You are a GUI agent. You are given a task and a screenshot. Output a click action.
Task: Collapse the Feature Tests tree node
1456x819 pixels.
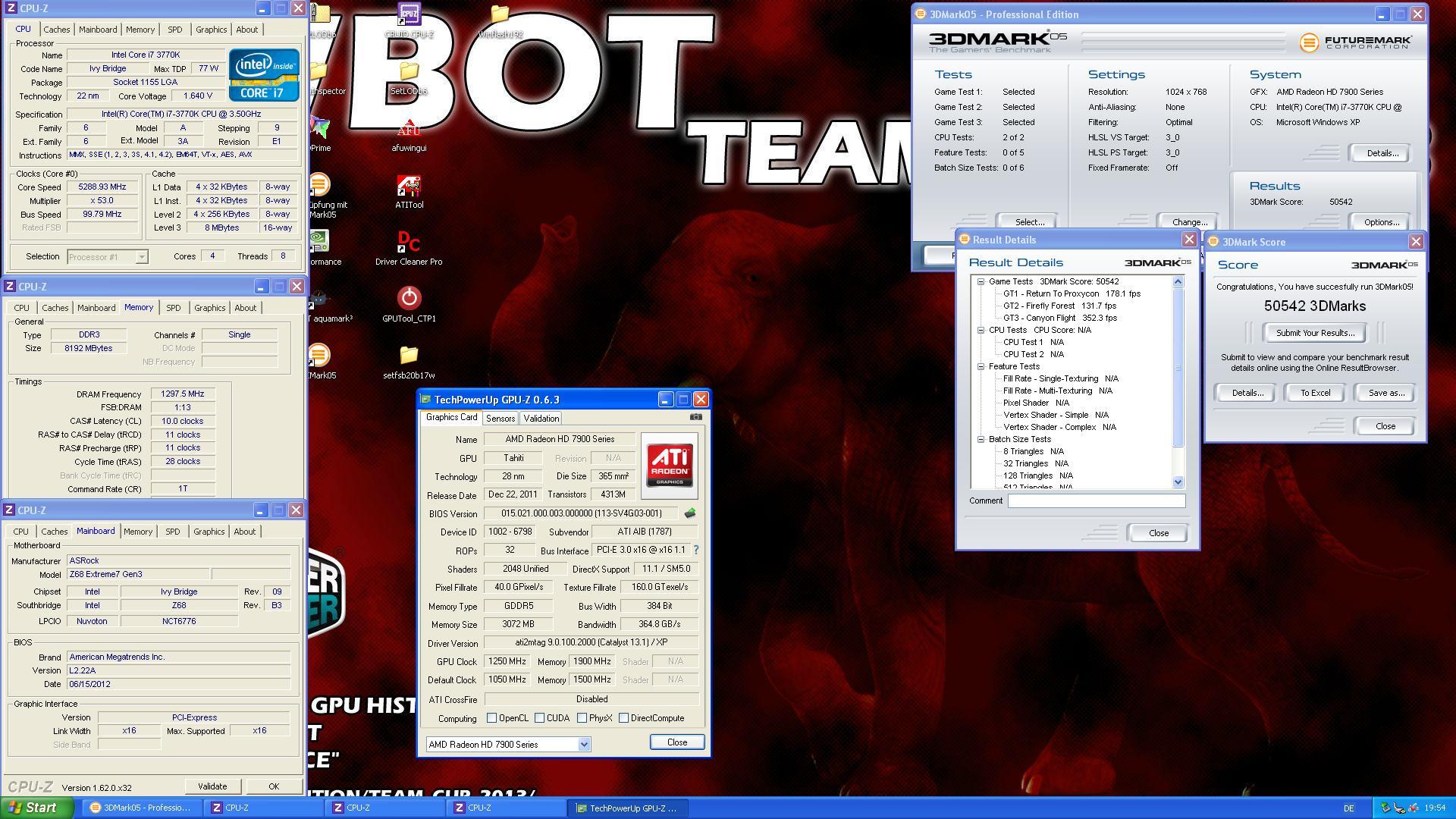point(981,366)
